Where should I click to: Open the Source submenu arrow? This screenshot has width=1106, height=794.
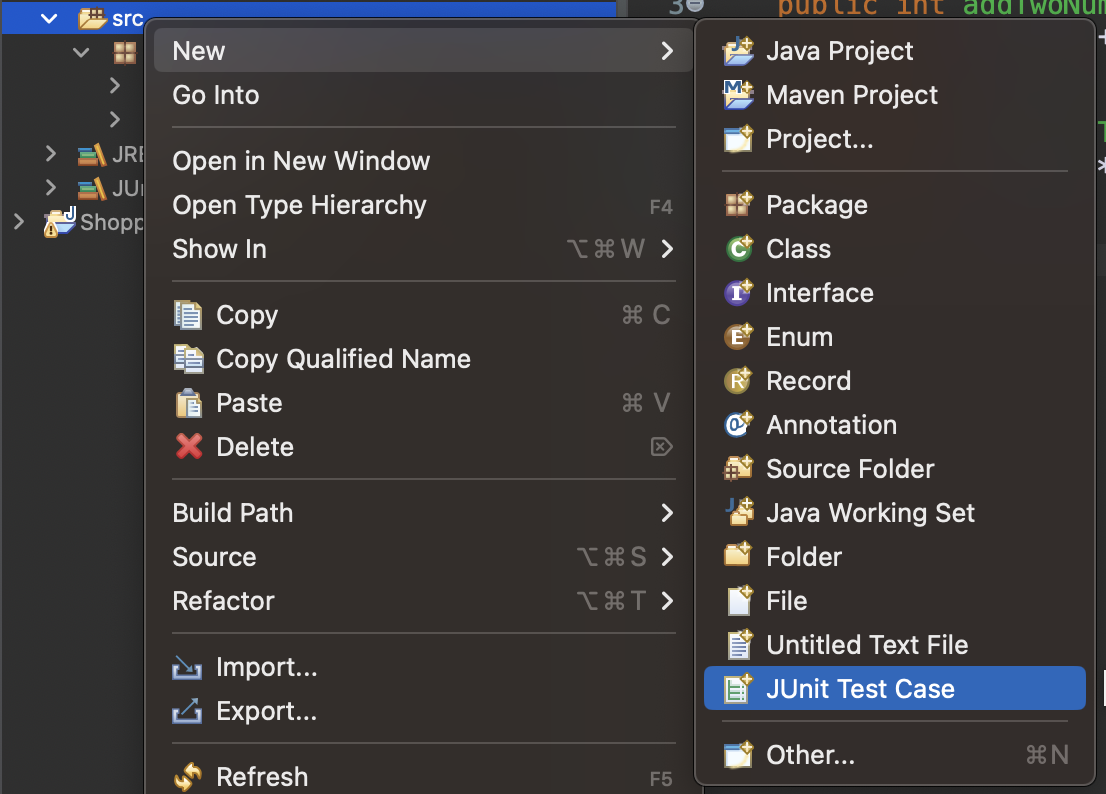pos(667,557)
